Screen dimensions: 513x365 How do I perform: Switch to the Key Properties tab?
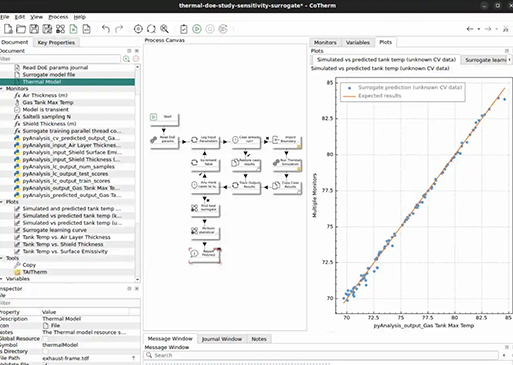56,43
